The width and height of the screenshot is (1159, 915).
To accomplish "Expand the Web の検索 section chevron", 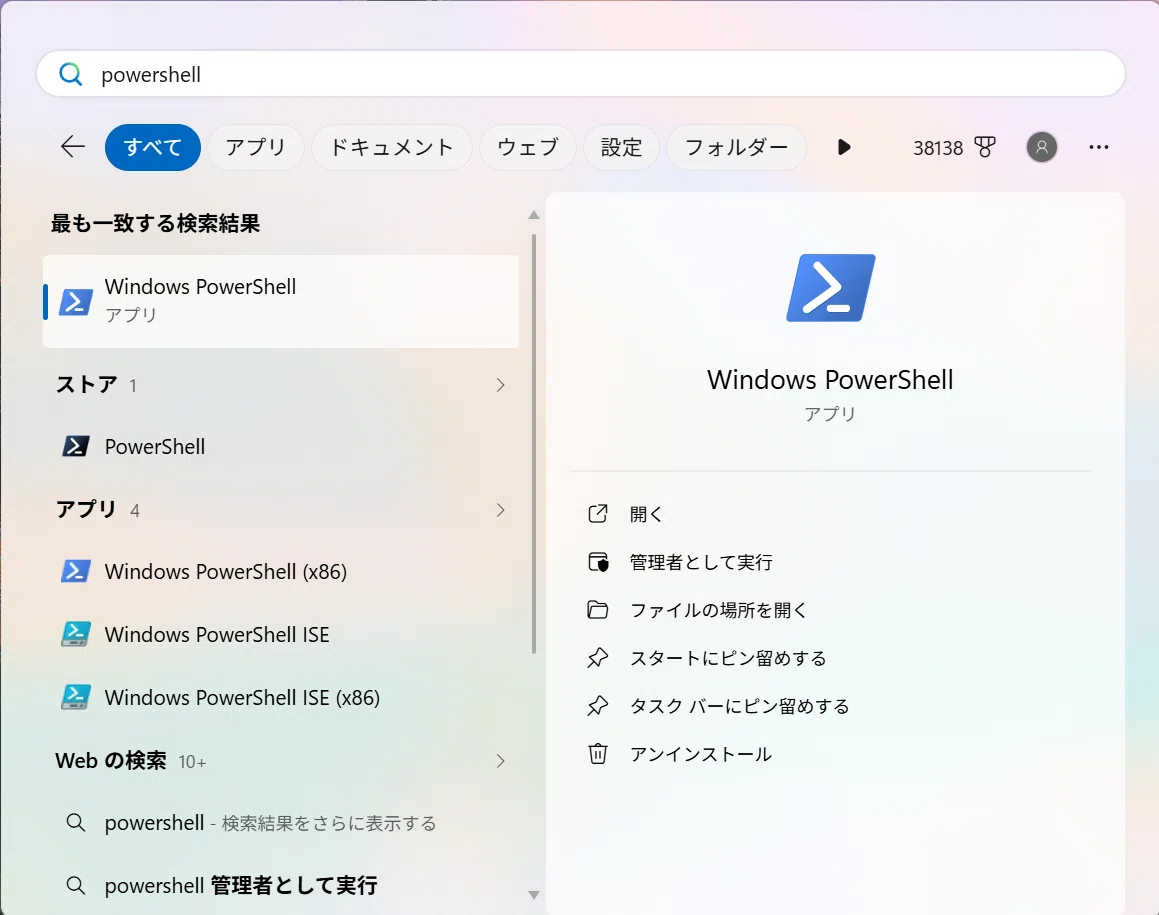I will (500, 761).
